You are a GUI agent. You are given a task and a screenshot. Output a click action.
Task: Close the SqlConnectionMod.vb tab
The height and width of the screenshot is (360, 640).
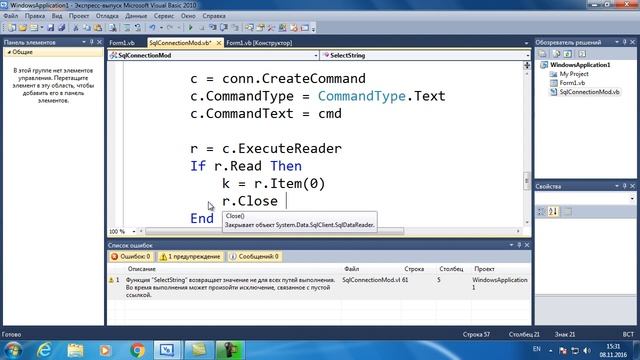click(x=219, y=43)
